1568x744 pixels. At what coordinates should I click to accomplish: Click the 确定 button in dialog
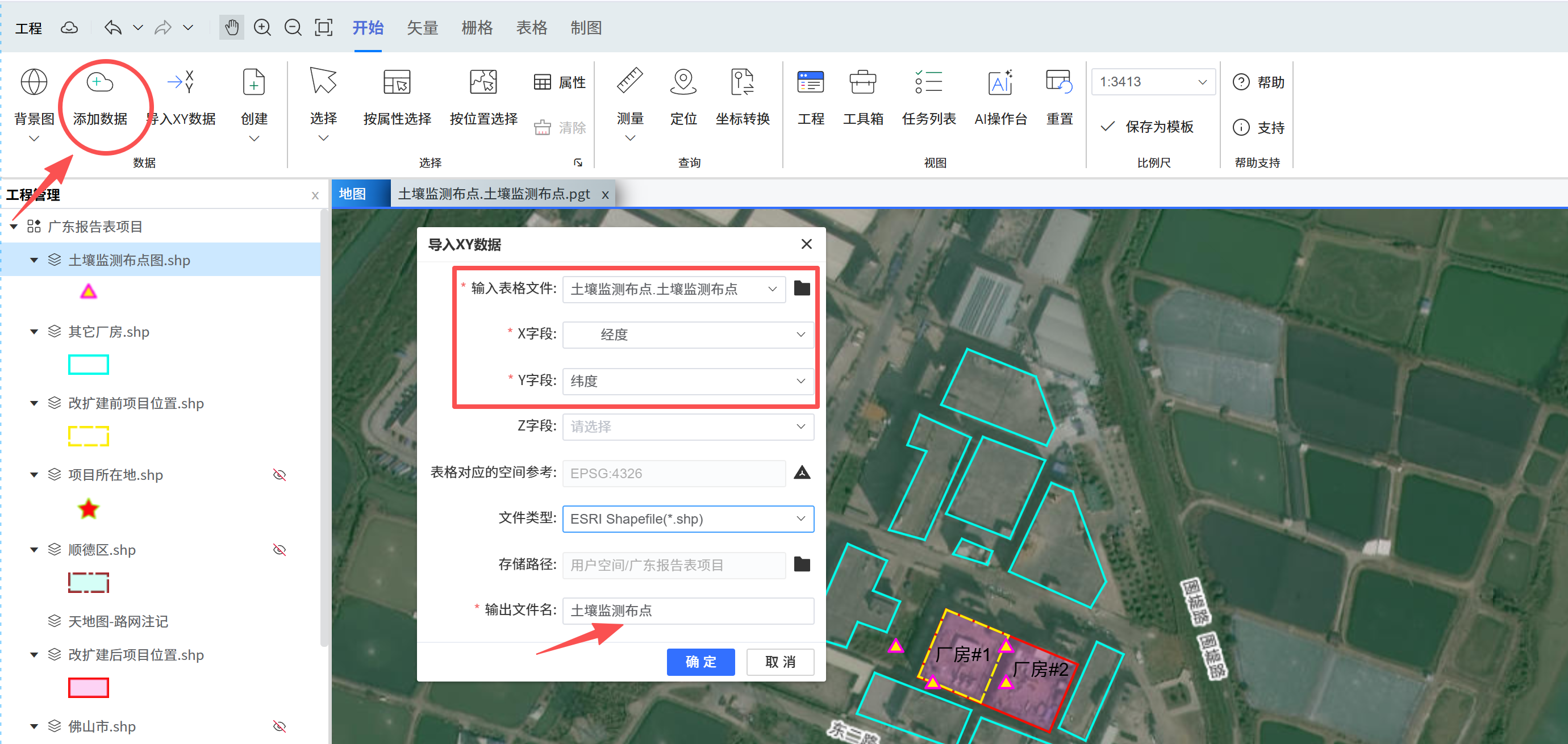click(700, 661)
